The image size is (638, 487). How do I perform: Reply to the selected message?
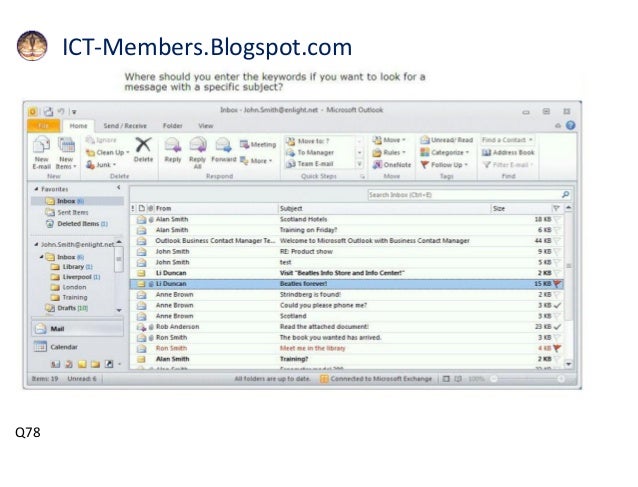pos(173,150)
